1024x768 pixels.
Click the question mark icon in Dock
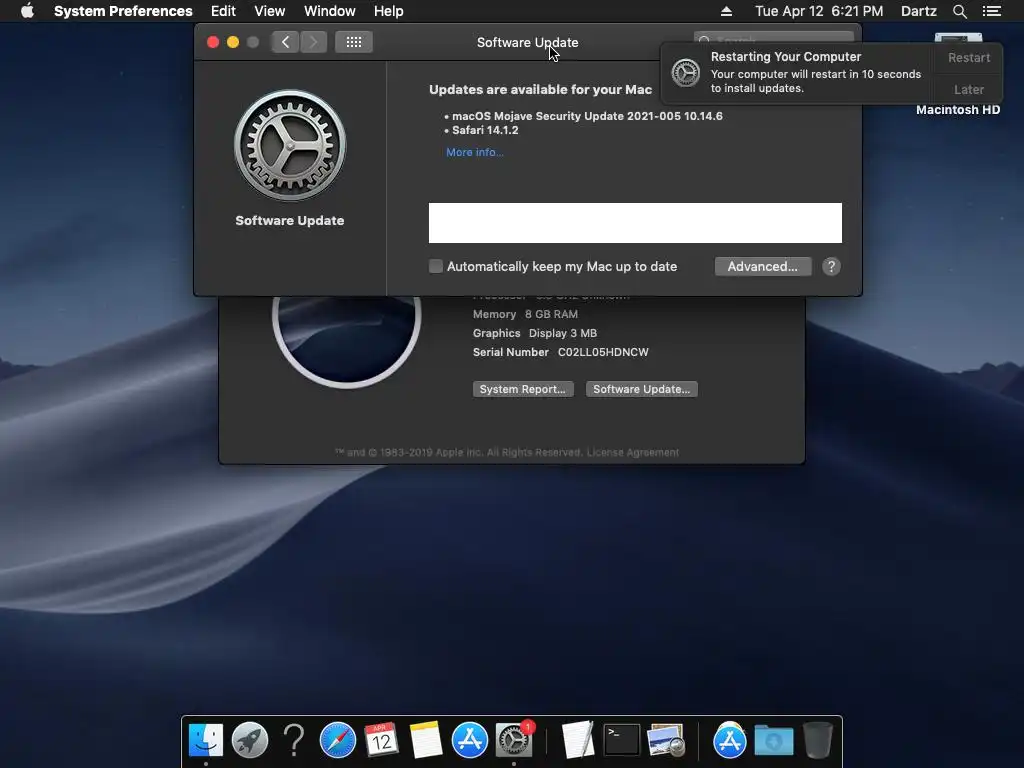tap(294, 740)
